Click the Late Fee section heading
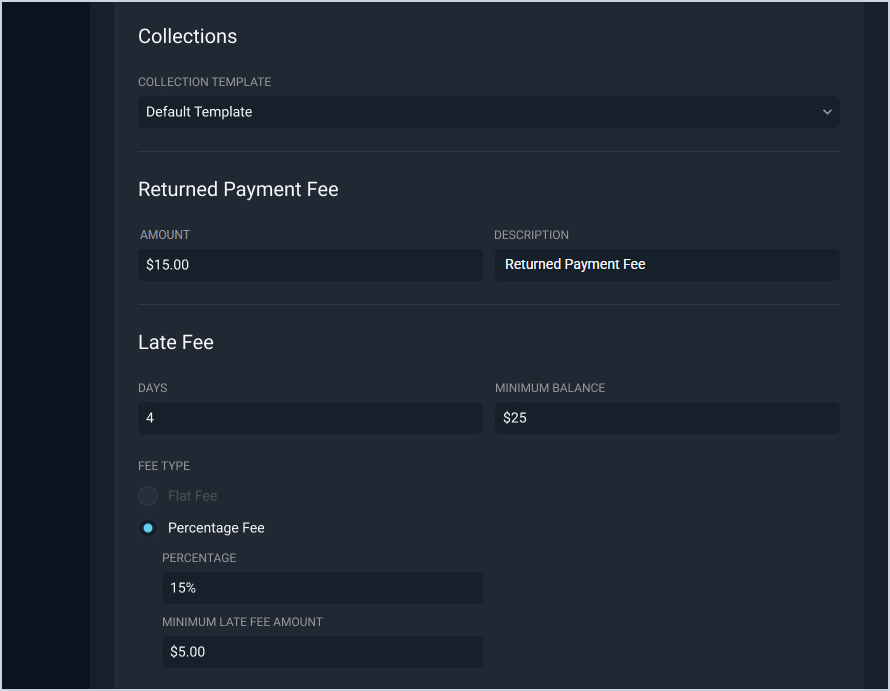890x691 pixels. (176, 342)
